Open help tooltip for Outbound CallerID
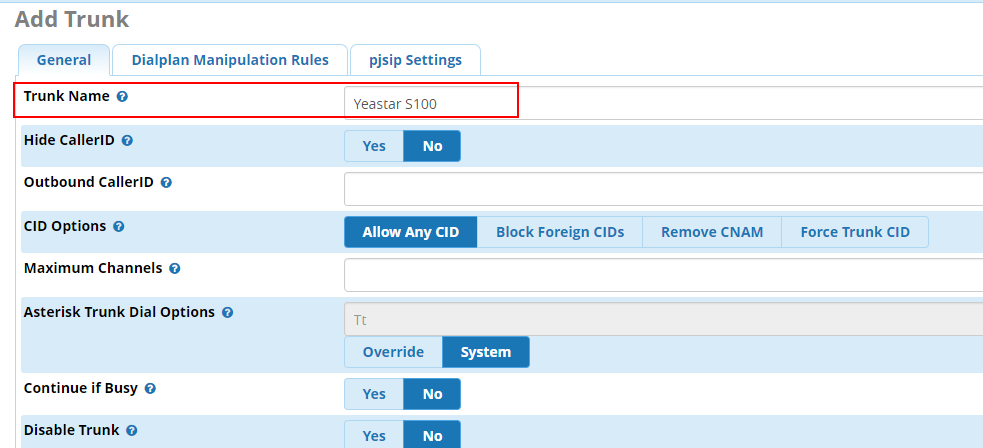 coord(166,183)
